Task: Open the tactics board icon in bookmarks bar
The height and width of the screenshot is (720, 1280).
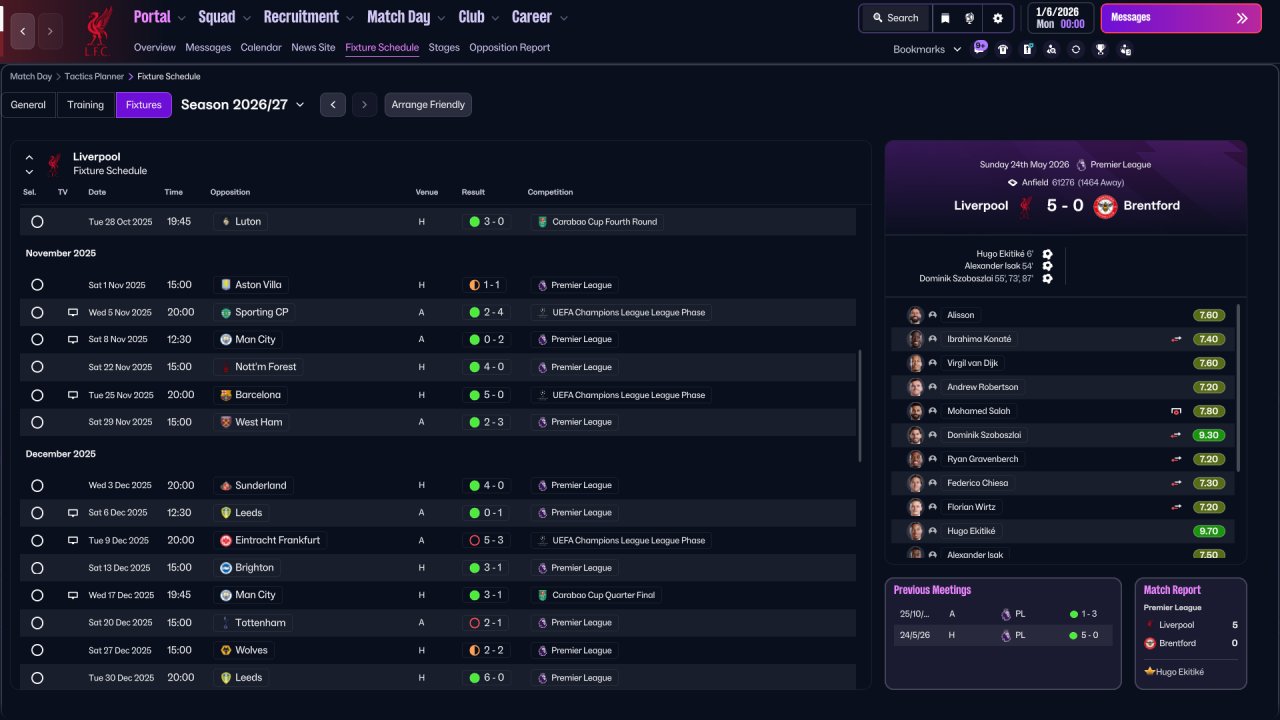Action: coord(1027,49)
